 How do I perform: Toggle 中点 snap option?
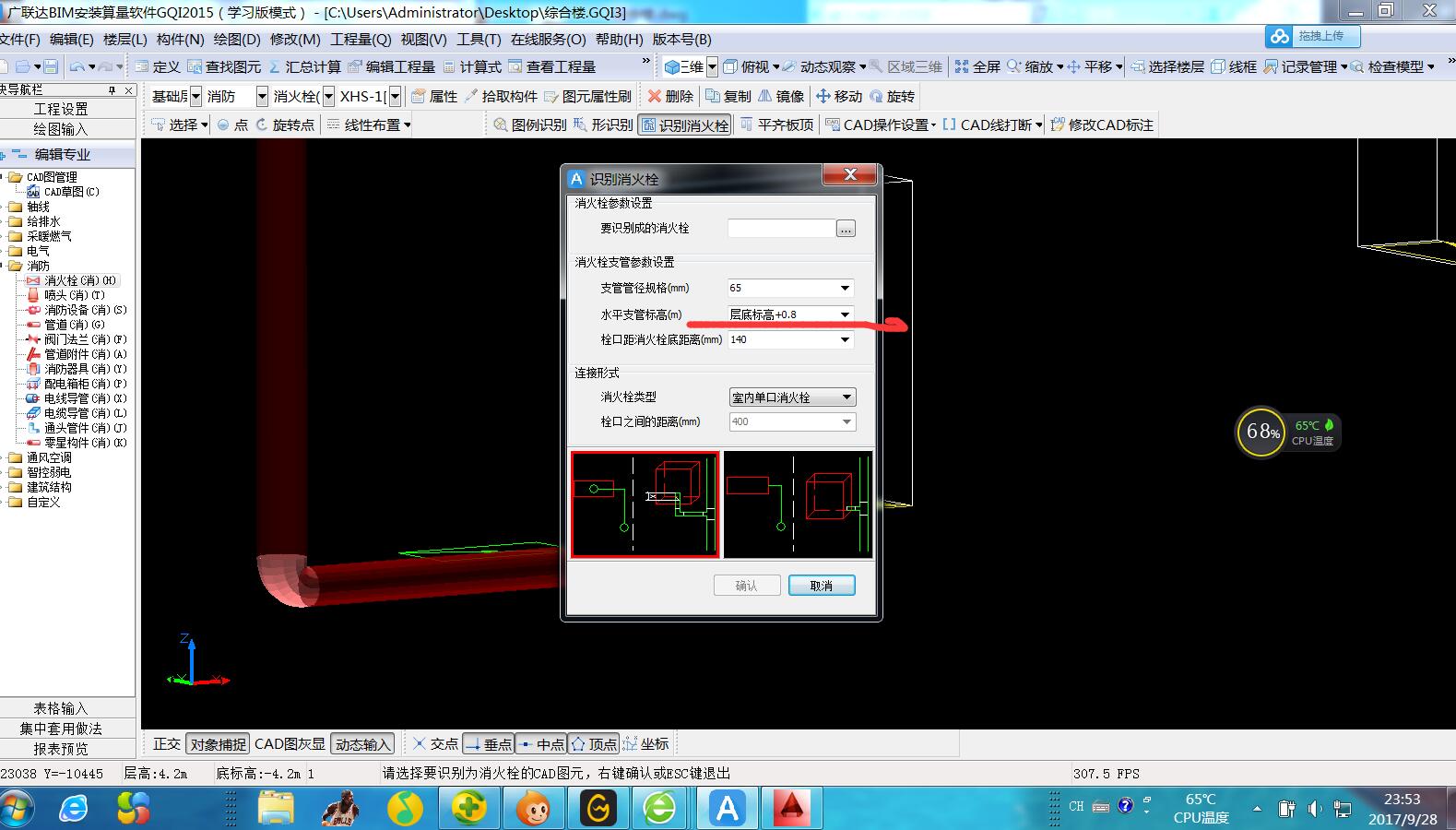pos(541,743)
